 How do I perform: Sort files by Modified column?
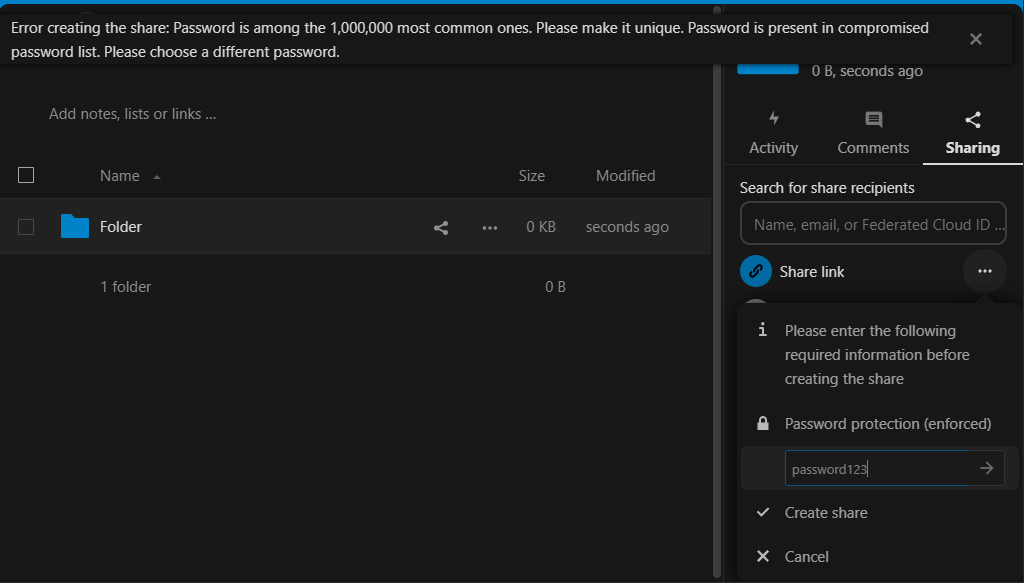pos(625,176)
